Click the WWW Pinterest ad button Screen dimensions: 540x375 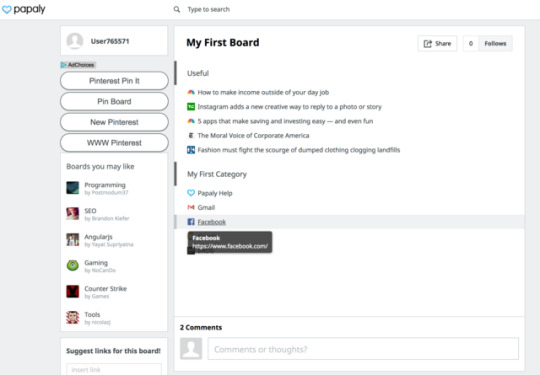(114, 143)
